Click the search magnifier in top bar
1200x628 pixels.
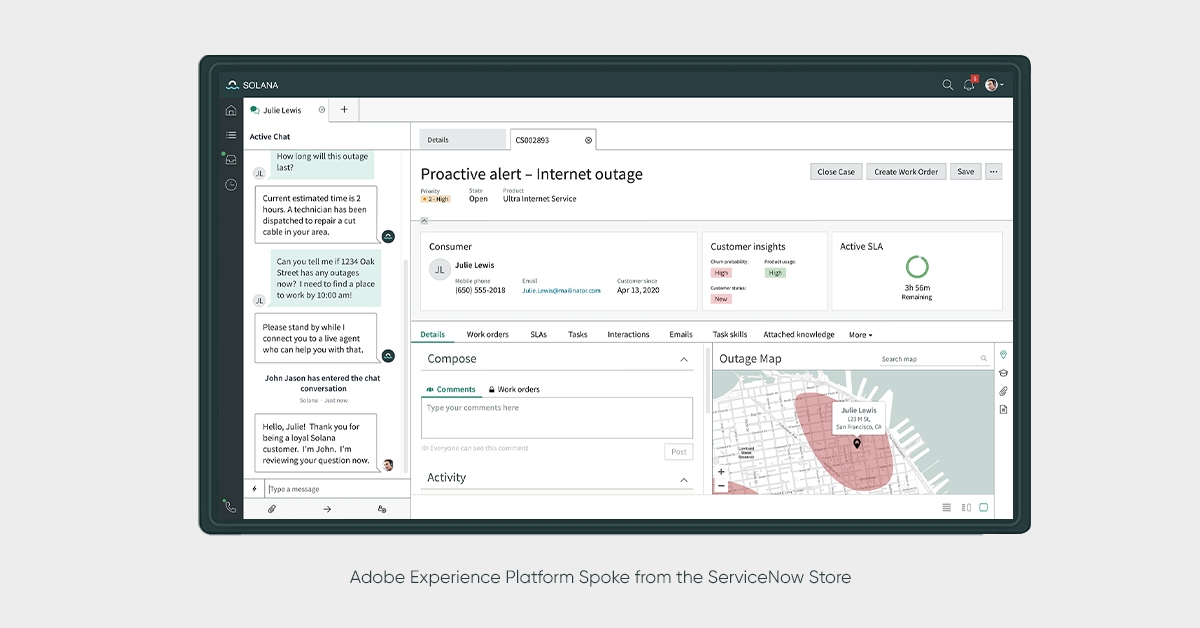[948, 85]
